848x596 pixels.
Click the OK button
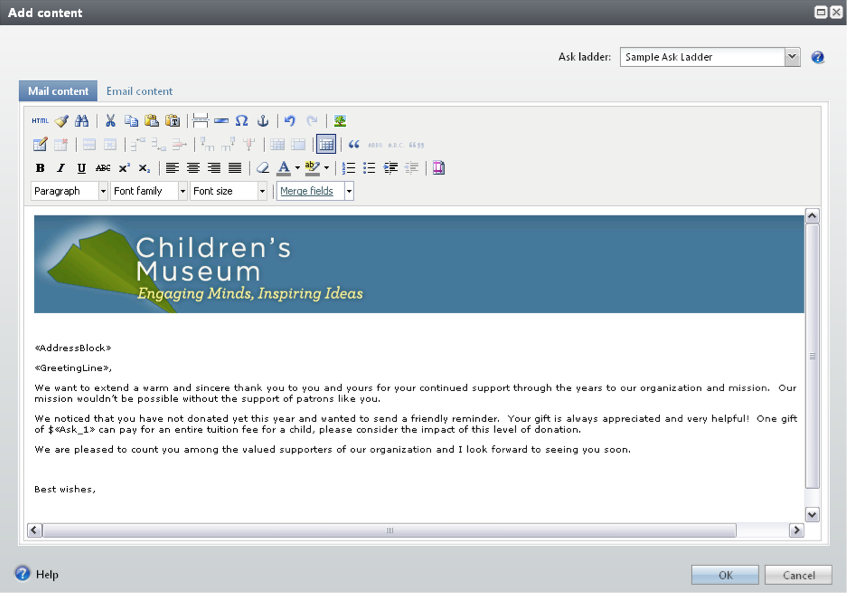(725, 575)
